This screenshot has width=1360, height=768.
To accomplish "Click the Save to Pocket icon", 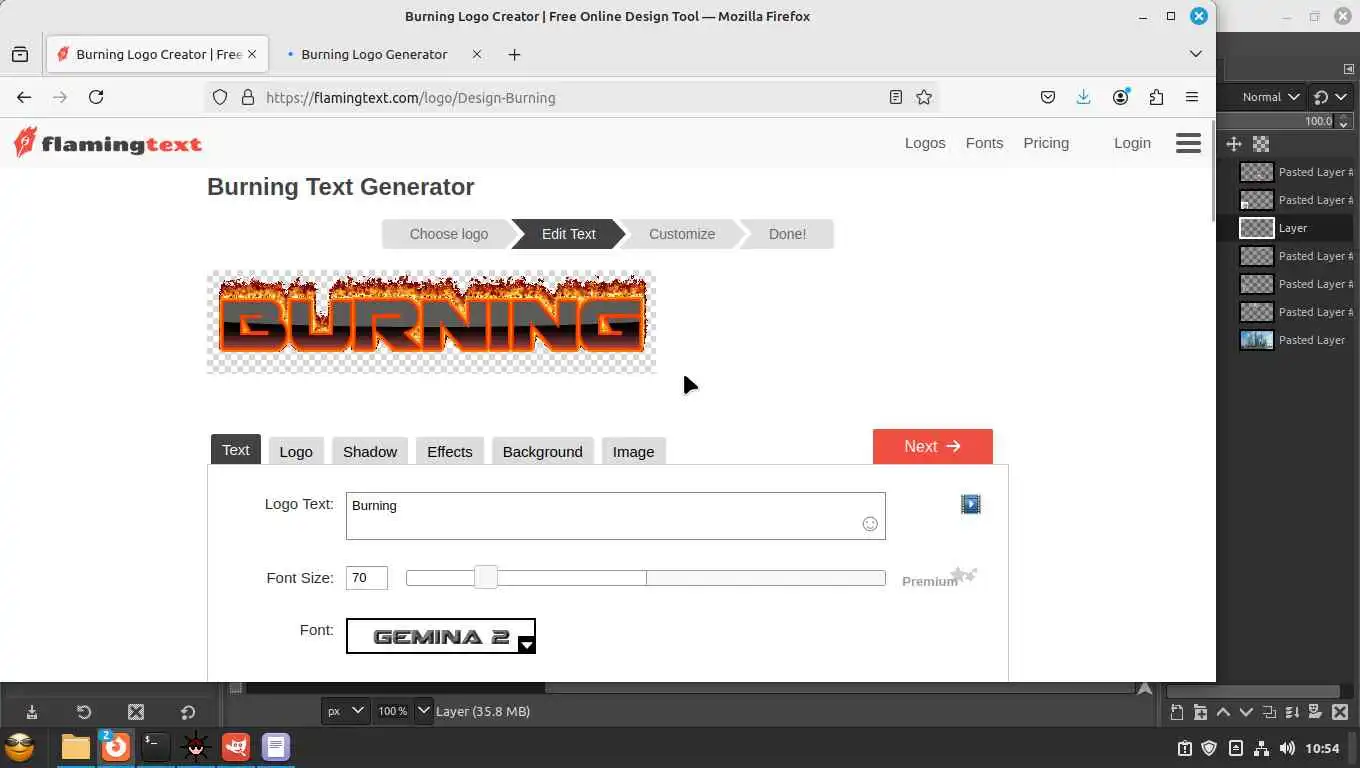I will click(1048, 97).
